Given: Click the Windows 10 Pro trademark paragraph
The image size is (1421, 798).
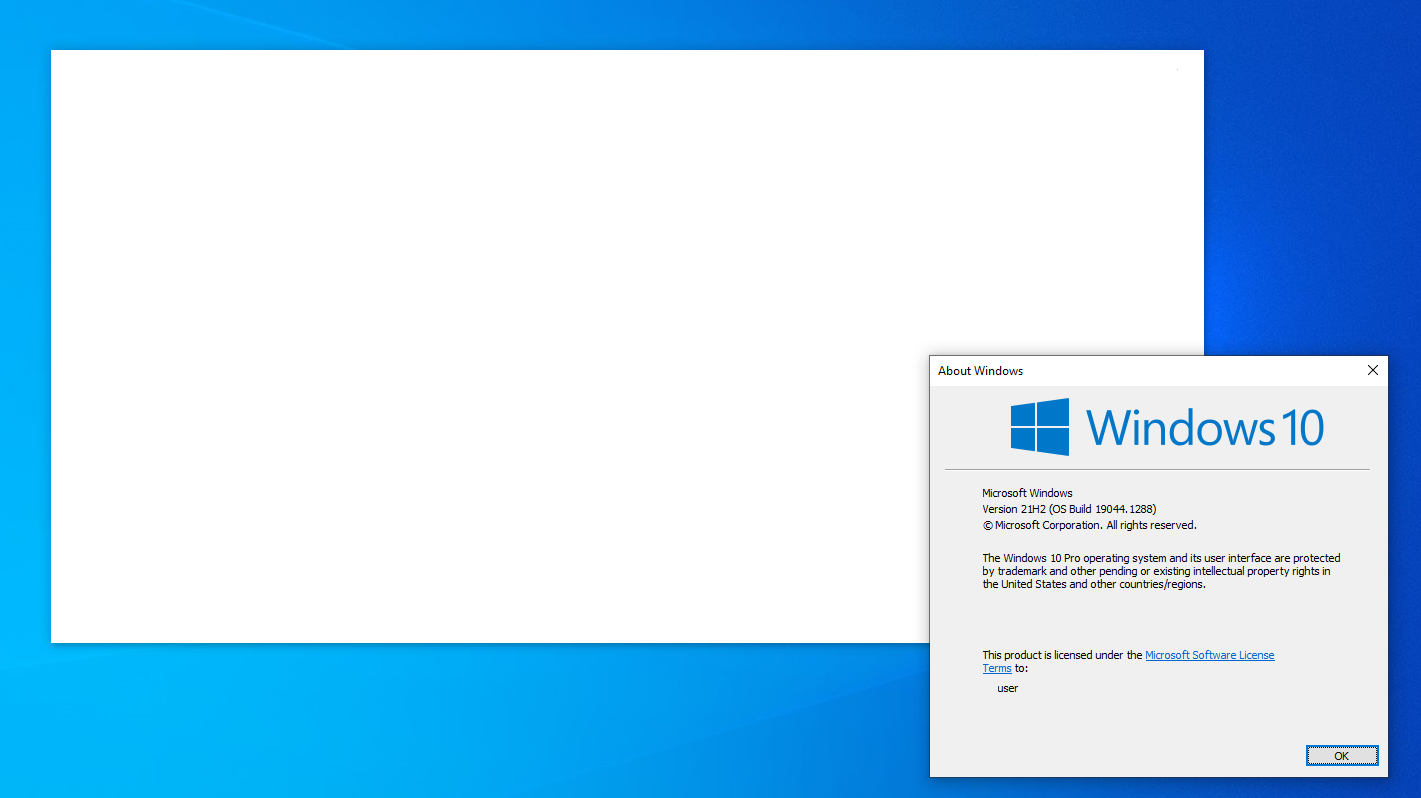Looking at the screenshot, I should 1161,571.
